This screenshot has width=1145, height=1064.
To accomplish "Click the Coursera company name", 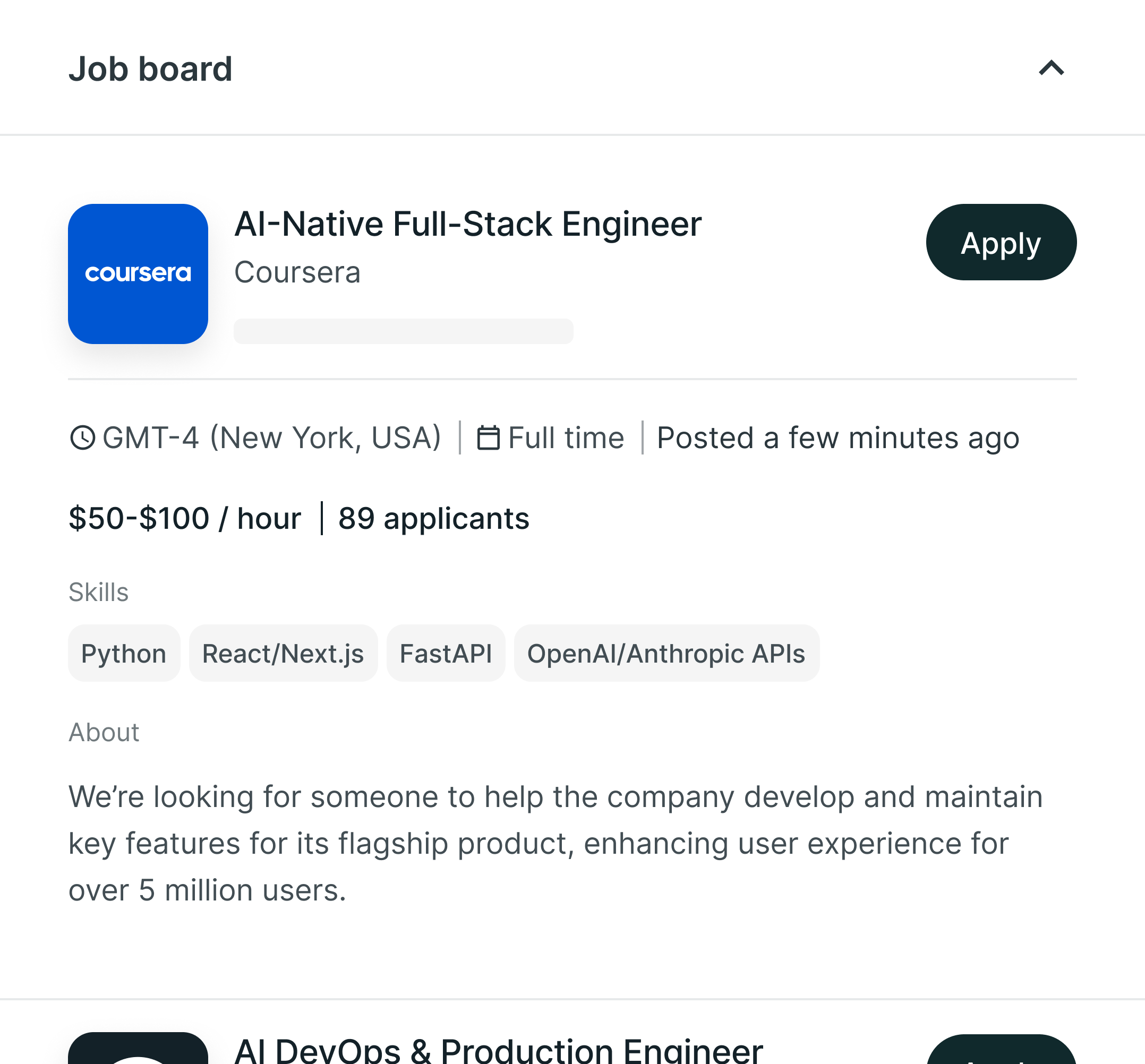I will [297, 272].
